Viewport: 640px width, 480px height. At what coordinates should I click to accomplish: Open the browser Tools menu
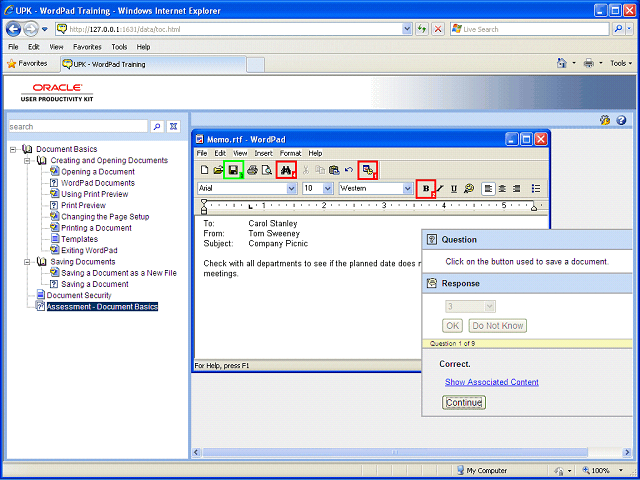tap(119, 47)
